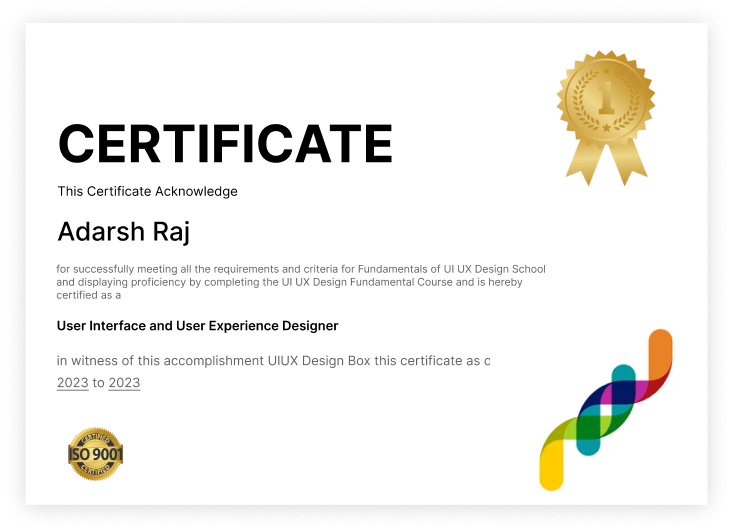Screen dimensions: 733x532
Task: Click the number 1 inside the medal
Action: click(605, 99)
